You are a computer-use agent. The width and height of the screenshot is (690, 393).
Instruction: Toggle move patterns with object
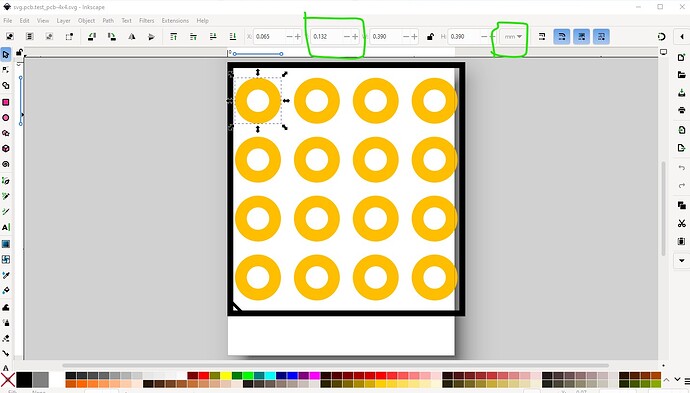click(602, 37)
